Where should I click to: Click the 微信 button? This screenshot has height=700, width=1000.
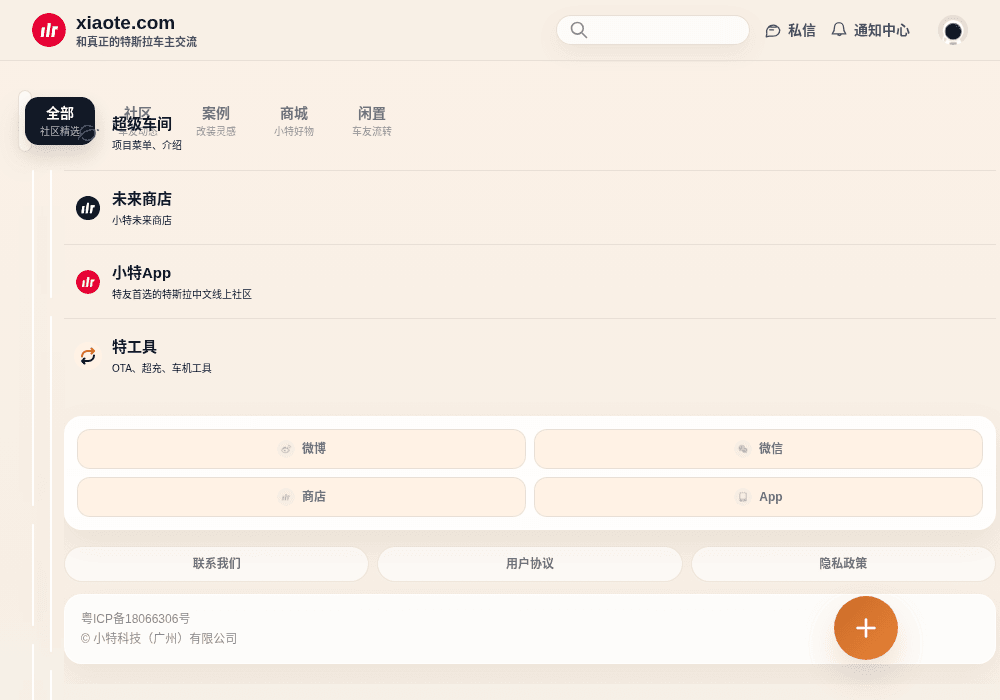tap(758, 449)
